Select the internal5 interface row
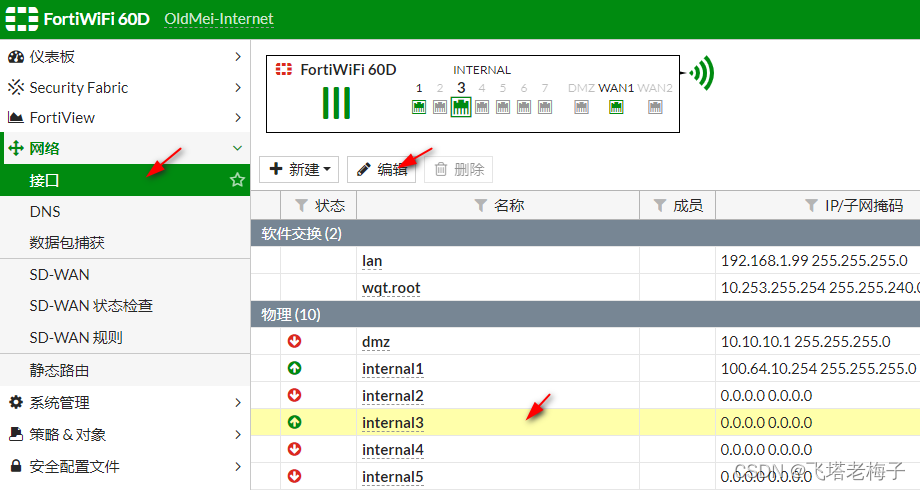This screenshot has width=920, height=490. pyautogui.click(x=586, y=477)
